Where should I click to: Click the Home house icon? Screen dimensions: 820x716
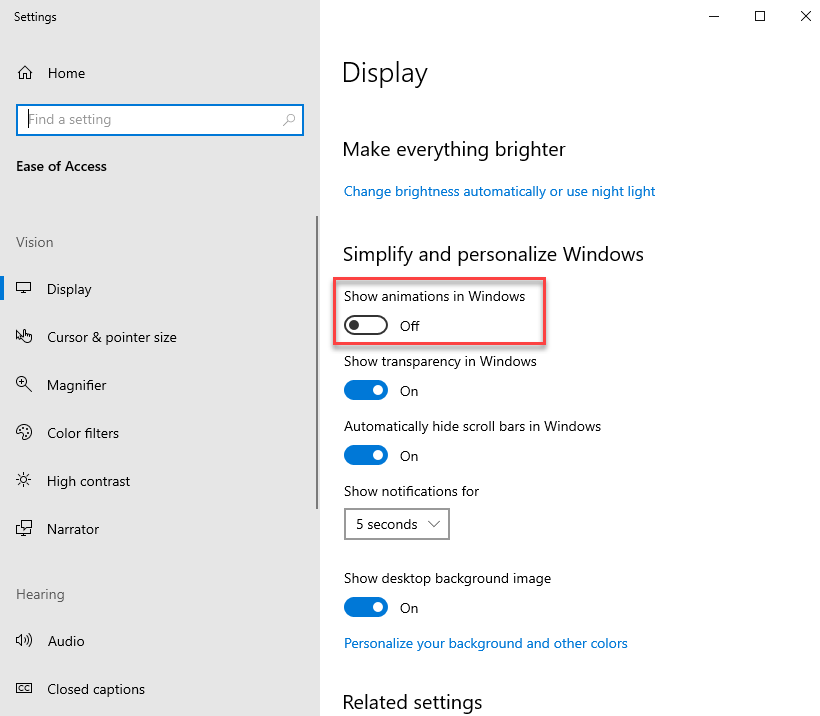25,73
